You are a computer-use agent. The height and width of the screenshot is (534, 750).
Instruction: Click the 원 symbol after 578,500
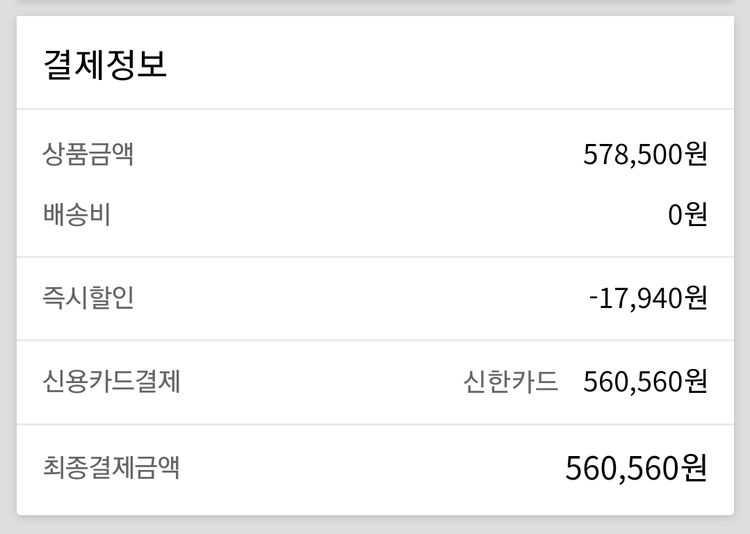click(x=696, y=155)
